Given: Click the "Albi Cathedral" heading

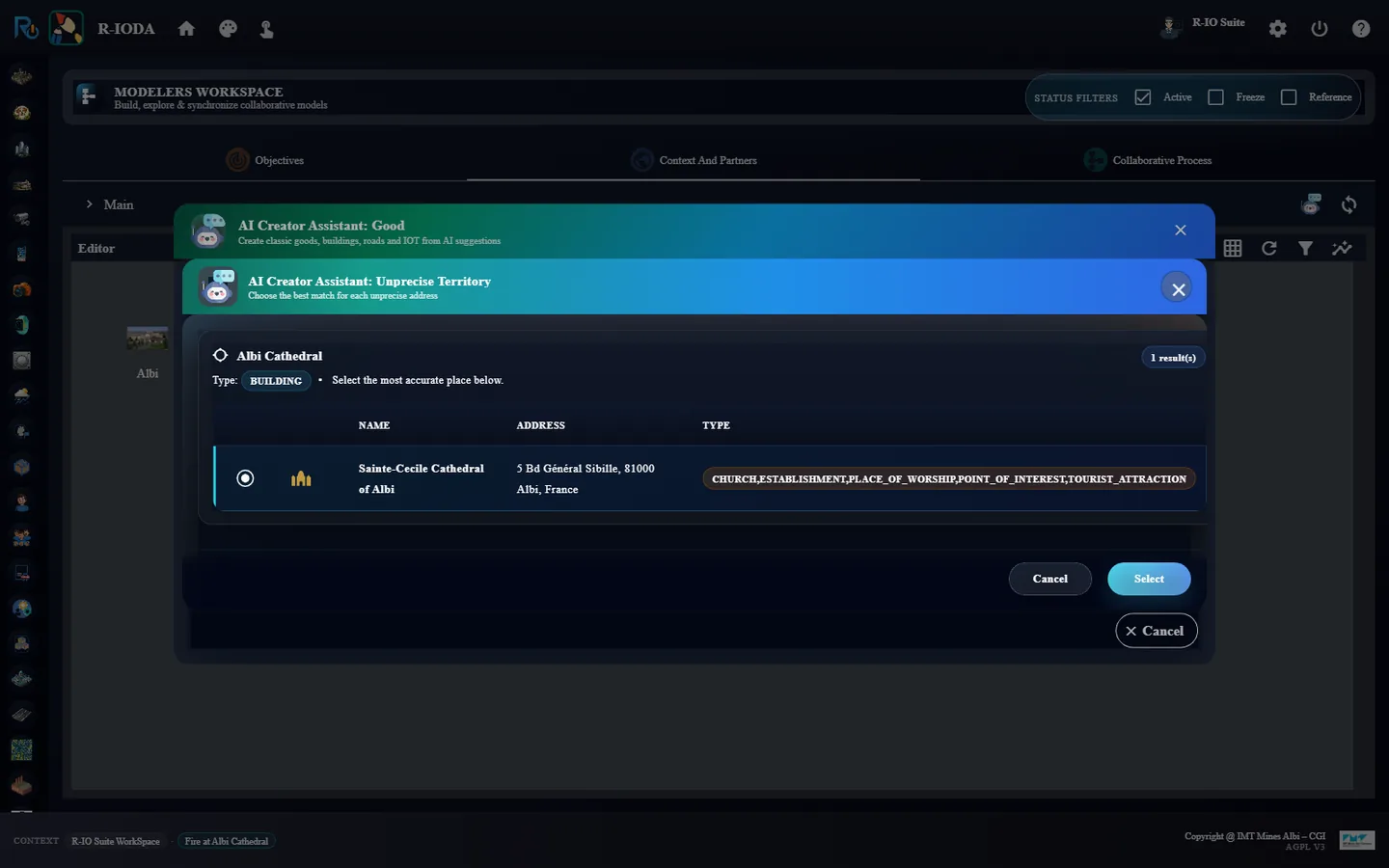Looking at the screenshot, I should coord(280,356).
